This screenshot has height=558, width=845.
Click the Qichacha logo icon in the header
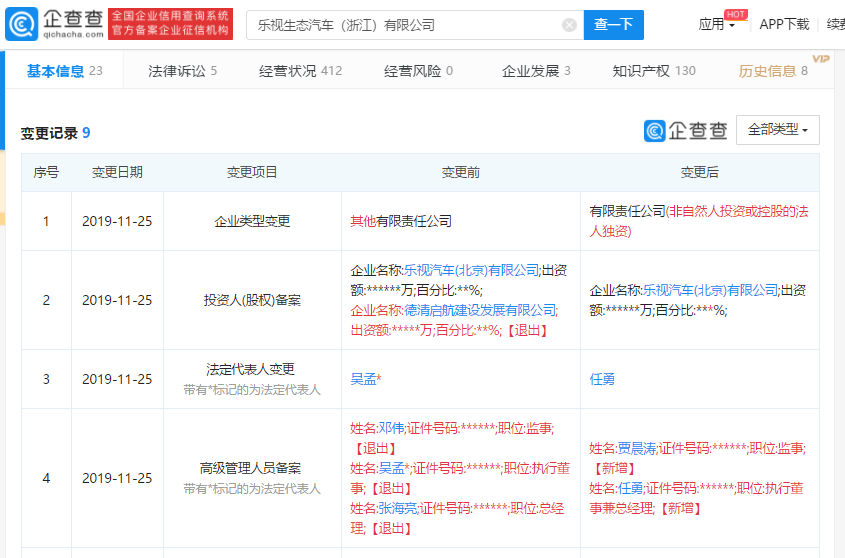click(x=22, y=24)
